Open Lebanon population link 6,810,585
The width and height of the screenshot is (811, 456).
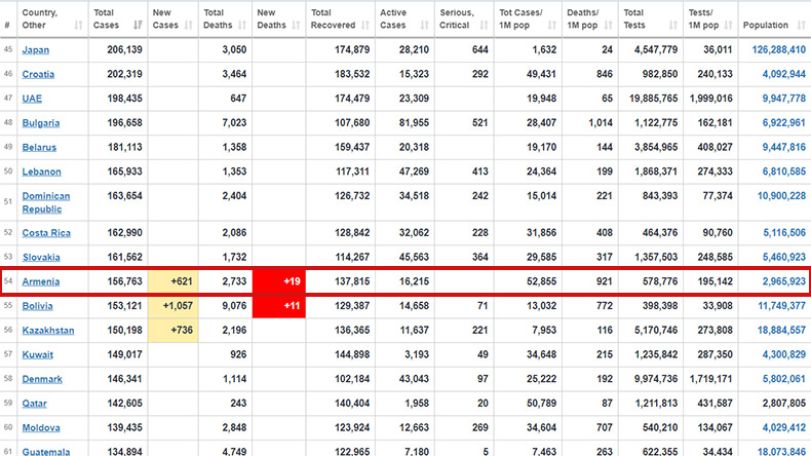(x=784, y=171)
